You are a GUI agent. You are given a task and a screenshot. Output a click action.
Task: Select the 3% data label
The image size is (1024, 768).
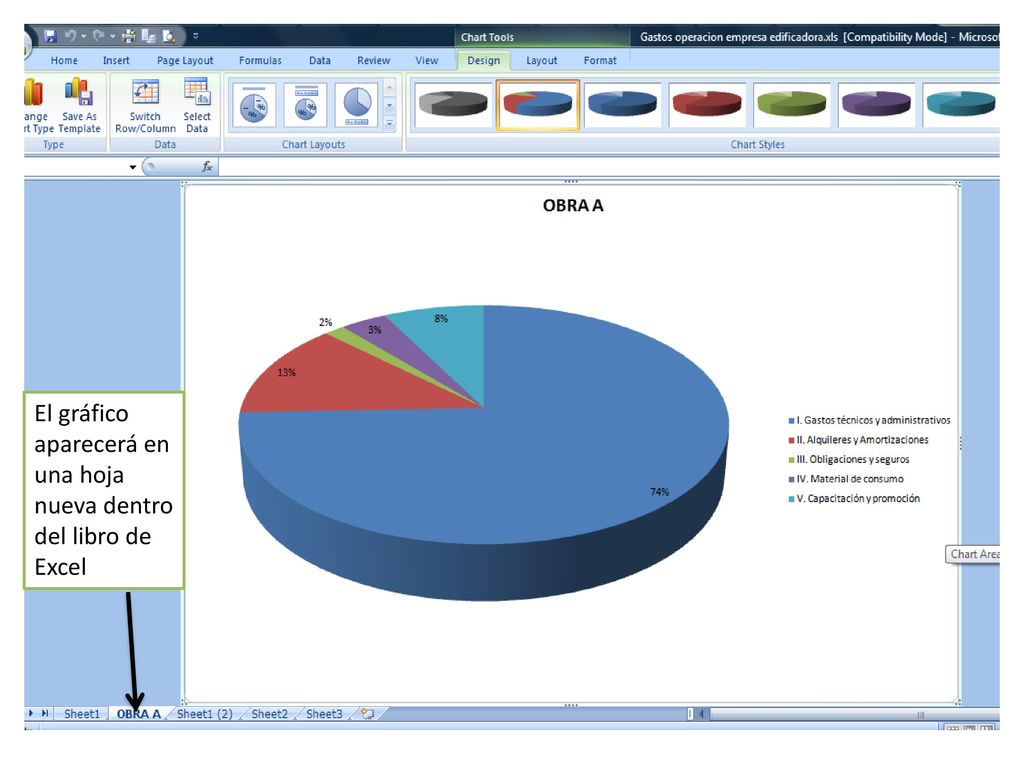tap(375, 330)
